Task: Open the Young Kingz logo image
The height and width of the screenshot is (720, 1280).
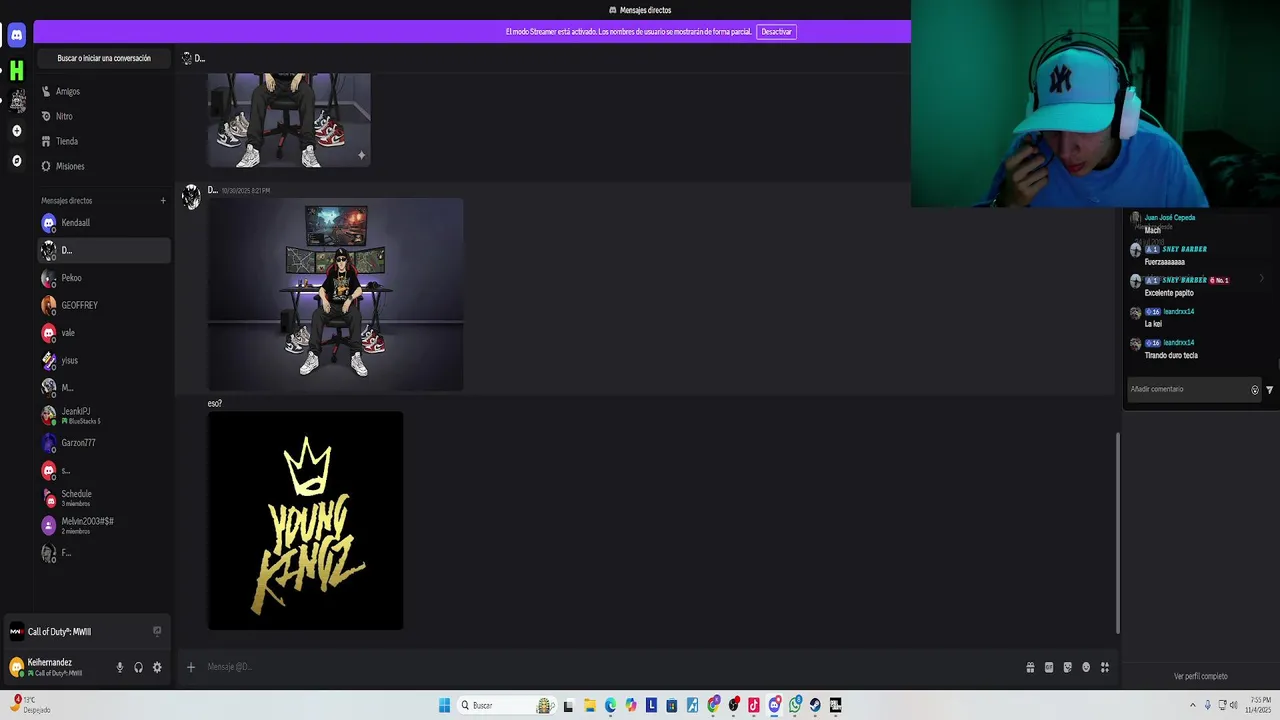Action: [305, 521]
